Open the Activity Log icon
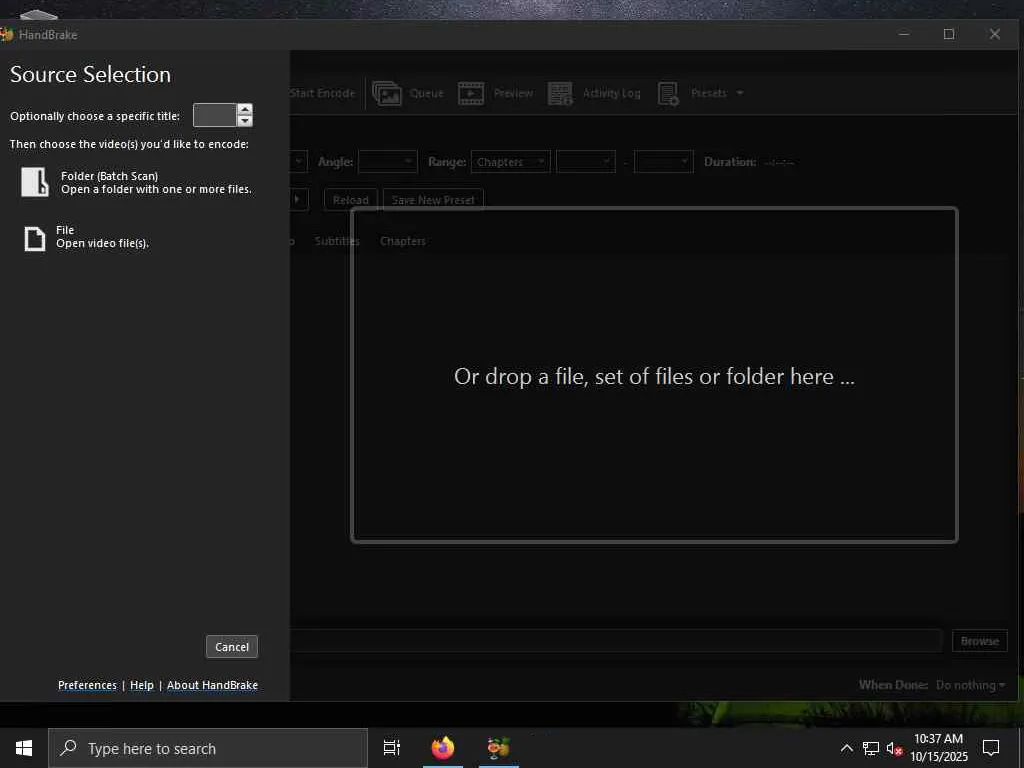 pos(560,93)
